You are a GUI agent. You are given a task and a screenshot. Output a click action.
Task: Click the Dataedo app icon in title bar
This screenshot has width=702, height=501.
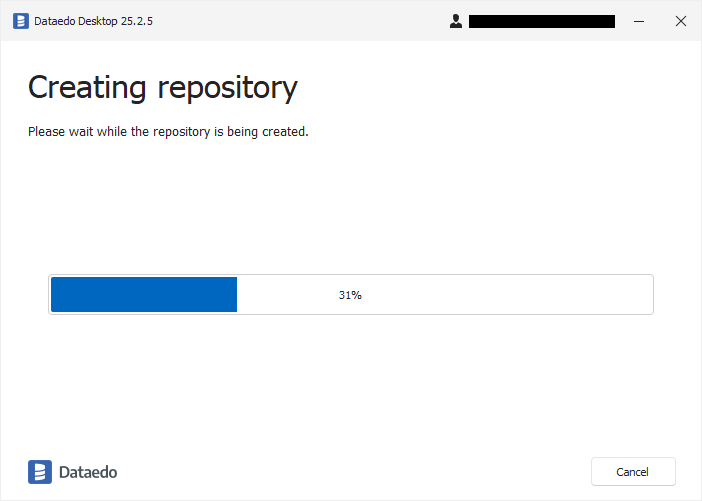click(x=21, y=21)
